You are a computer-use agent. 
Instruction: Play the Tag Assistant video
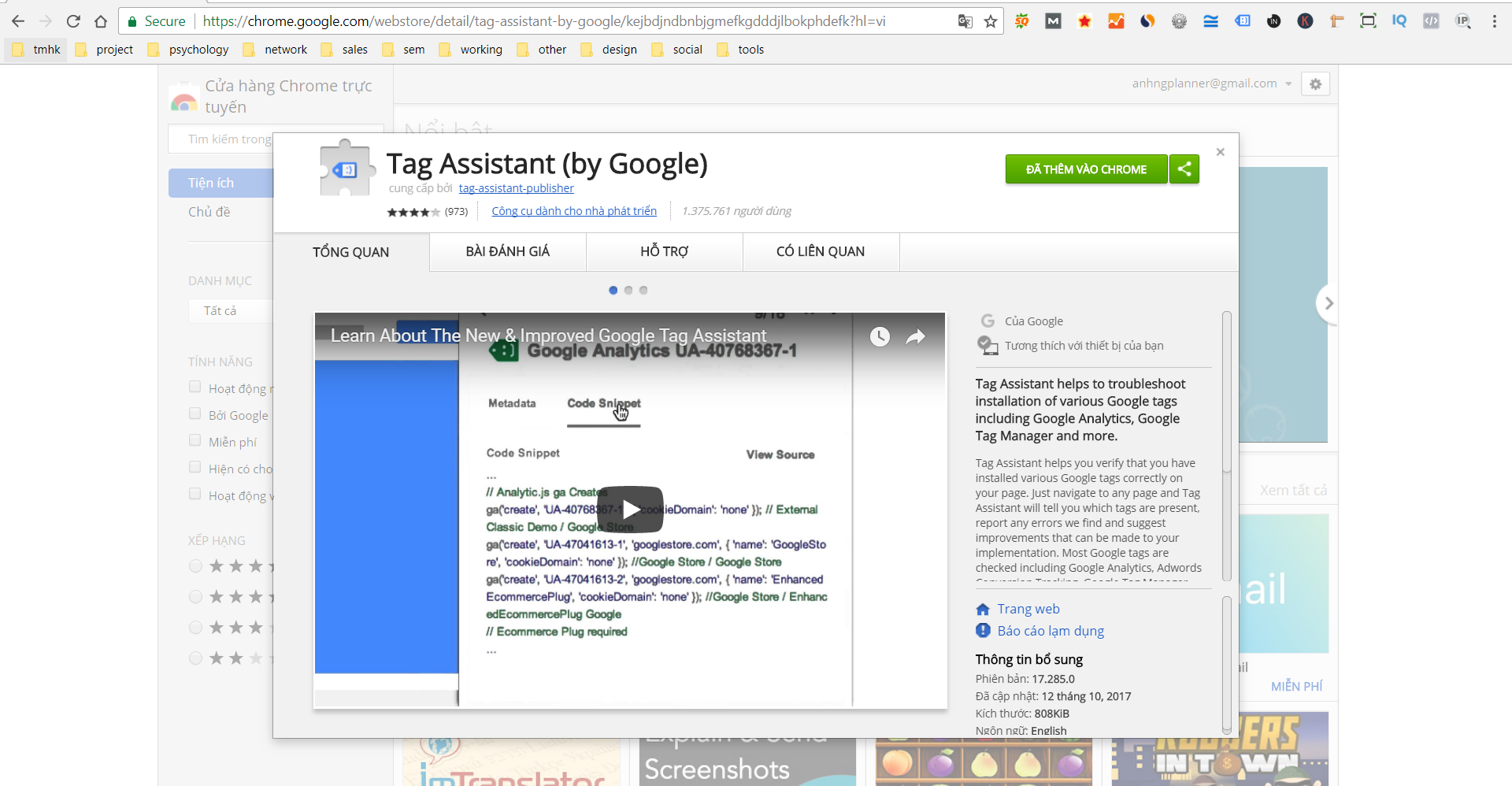(x=630, y=510)
